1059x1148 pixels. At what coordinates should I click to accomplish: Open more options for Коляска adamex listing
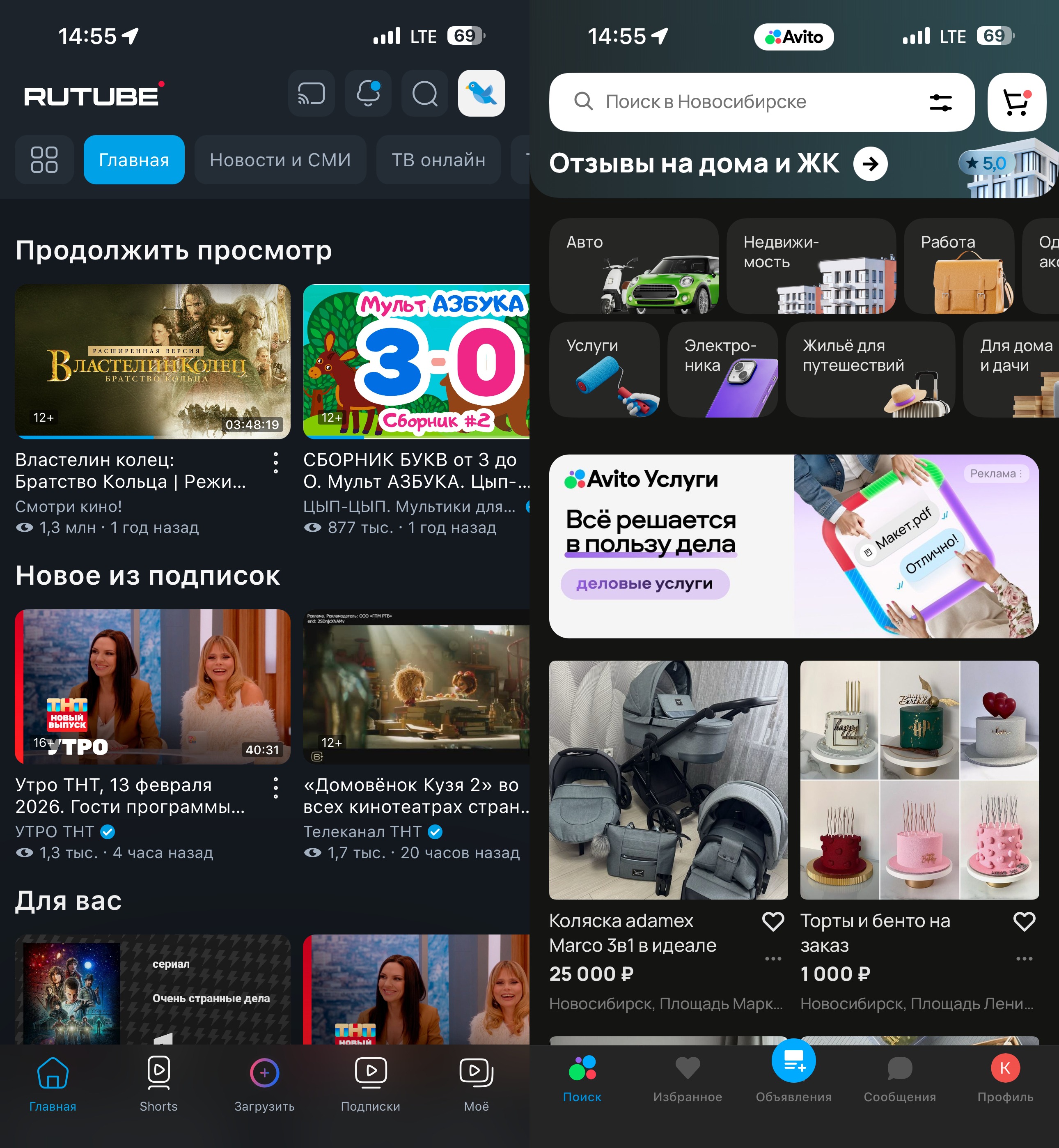(773, 958)
